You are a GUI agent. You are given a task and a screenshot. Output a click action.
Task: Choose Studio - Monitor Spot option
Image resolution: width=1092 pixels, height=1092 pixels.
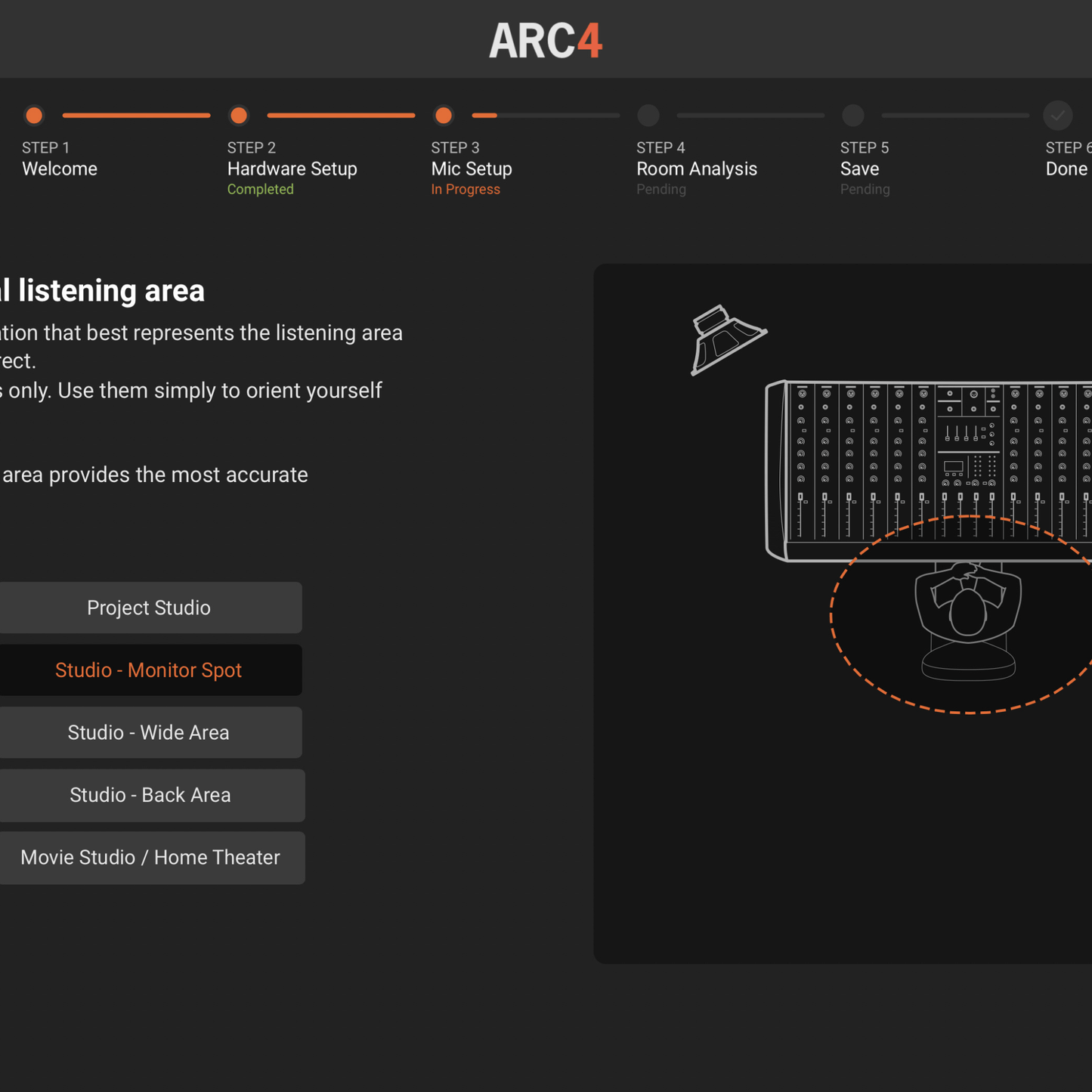[x=150, y=670]
